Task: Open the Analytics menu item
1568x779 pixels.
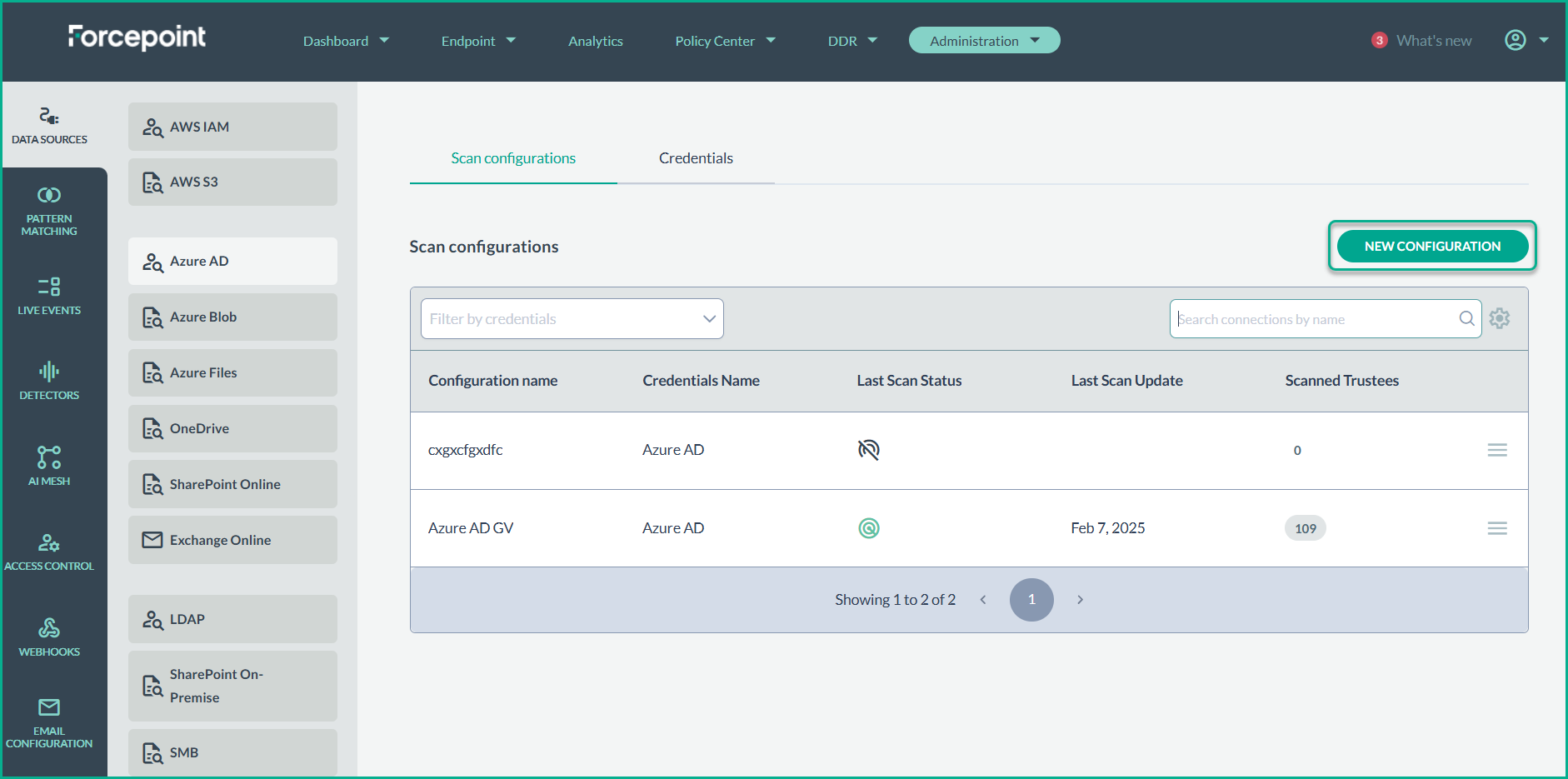Action: (595, 41)
